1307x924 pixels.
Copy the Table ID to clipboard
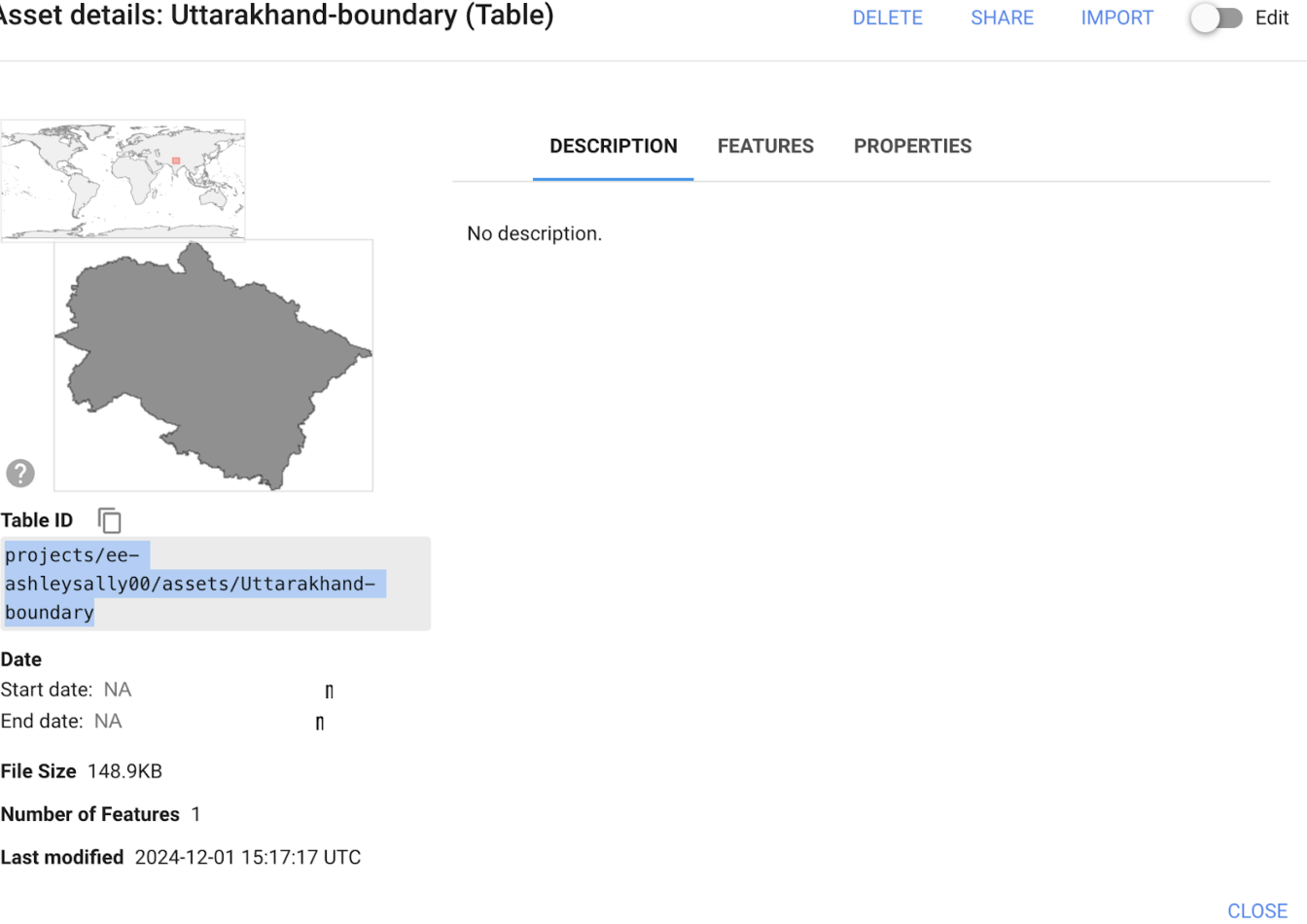click(110, 520)
